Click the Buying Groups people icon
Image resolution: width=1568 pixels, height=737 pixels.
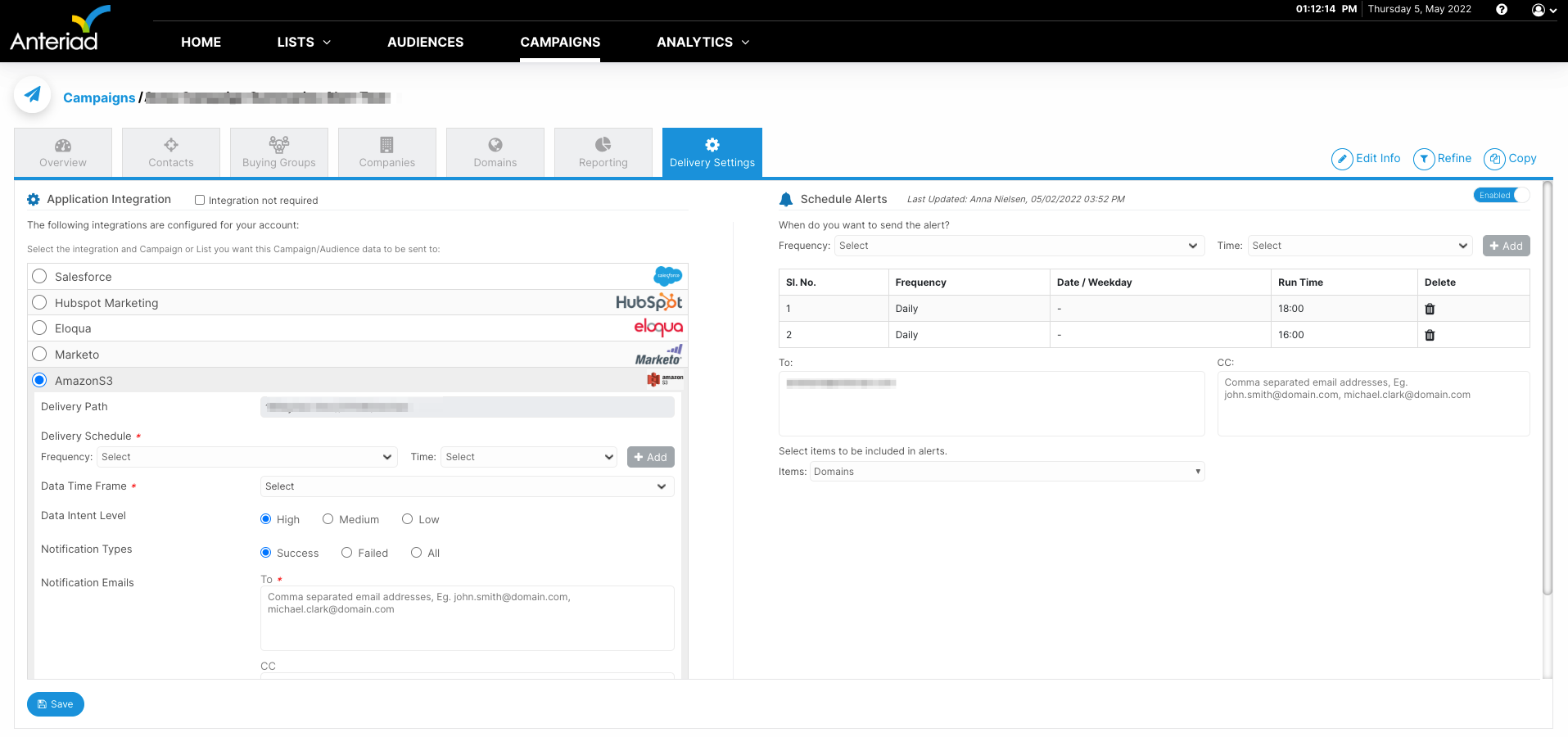pos(279,145)
